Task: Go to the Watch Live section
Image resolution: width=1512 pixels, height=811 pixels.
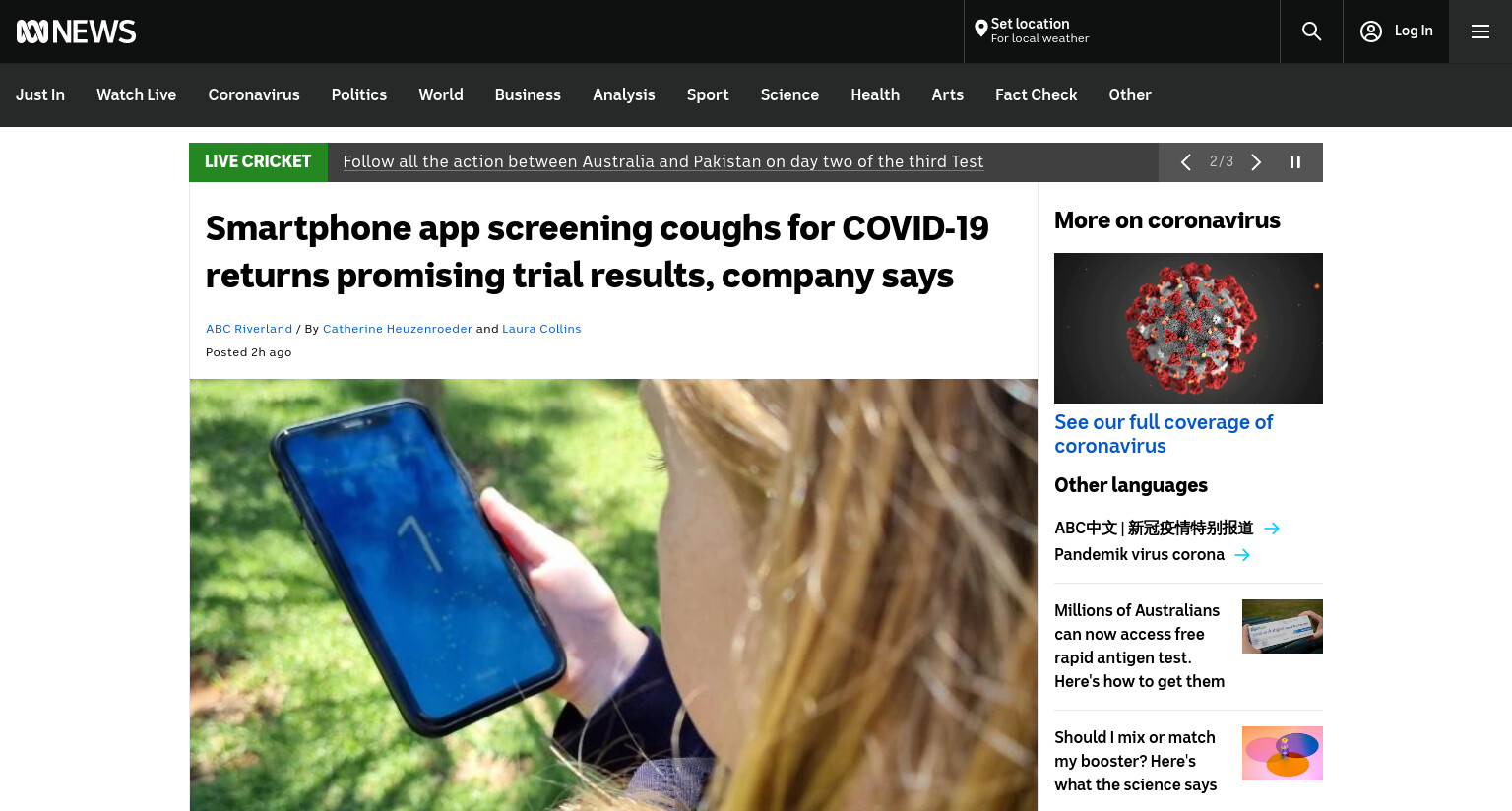Action: [136, 95]
